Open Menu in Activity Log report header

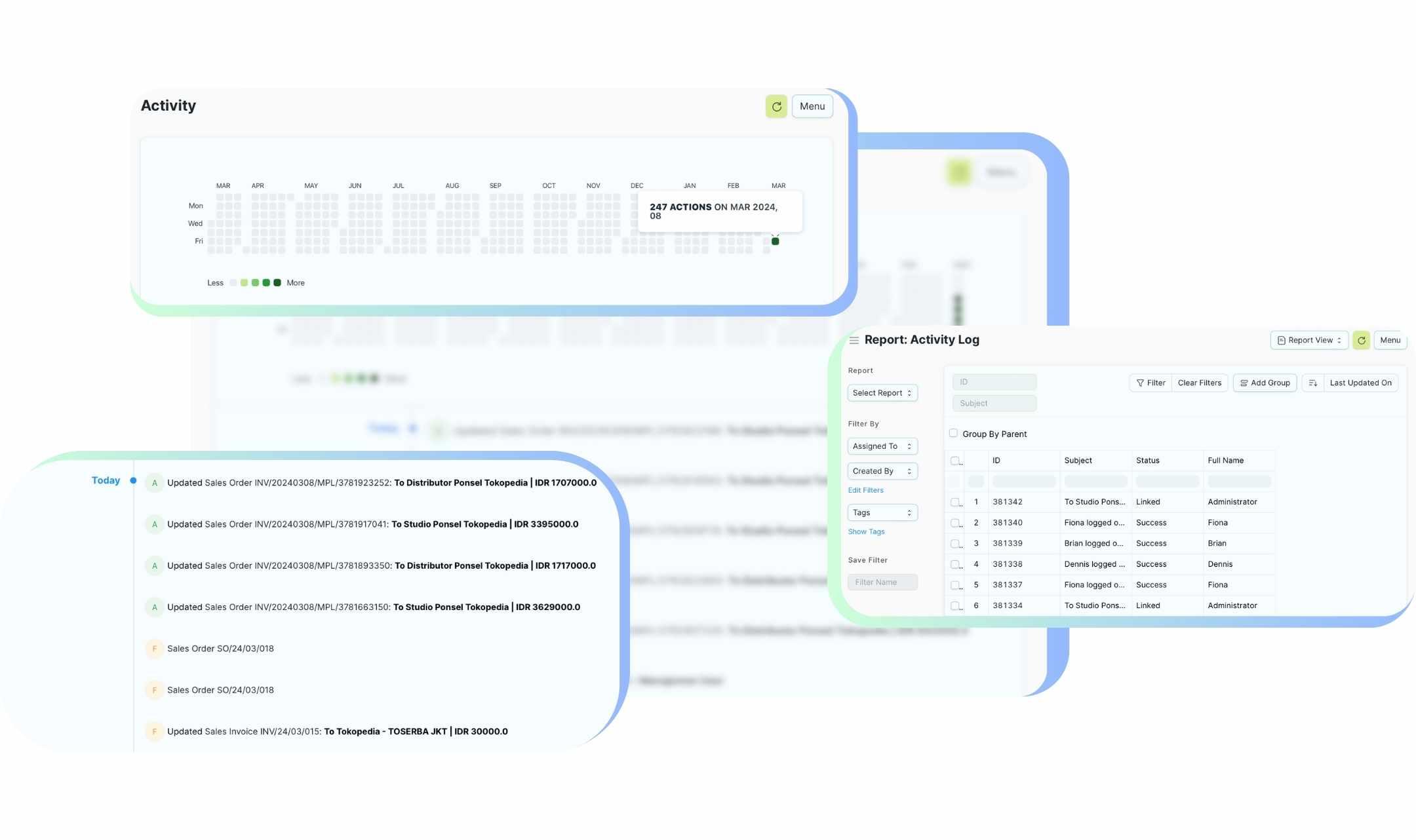tap(1390, 340)
